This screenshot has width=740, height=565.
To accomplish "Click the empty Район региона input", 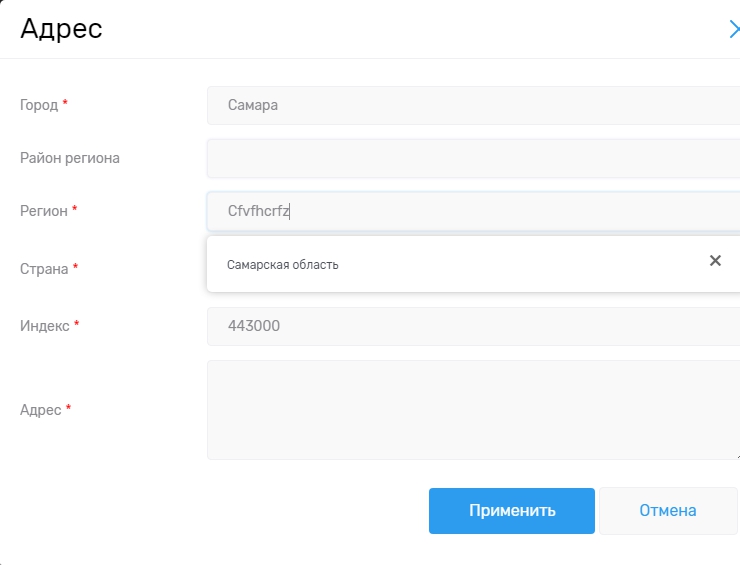I will point(472,158).
